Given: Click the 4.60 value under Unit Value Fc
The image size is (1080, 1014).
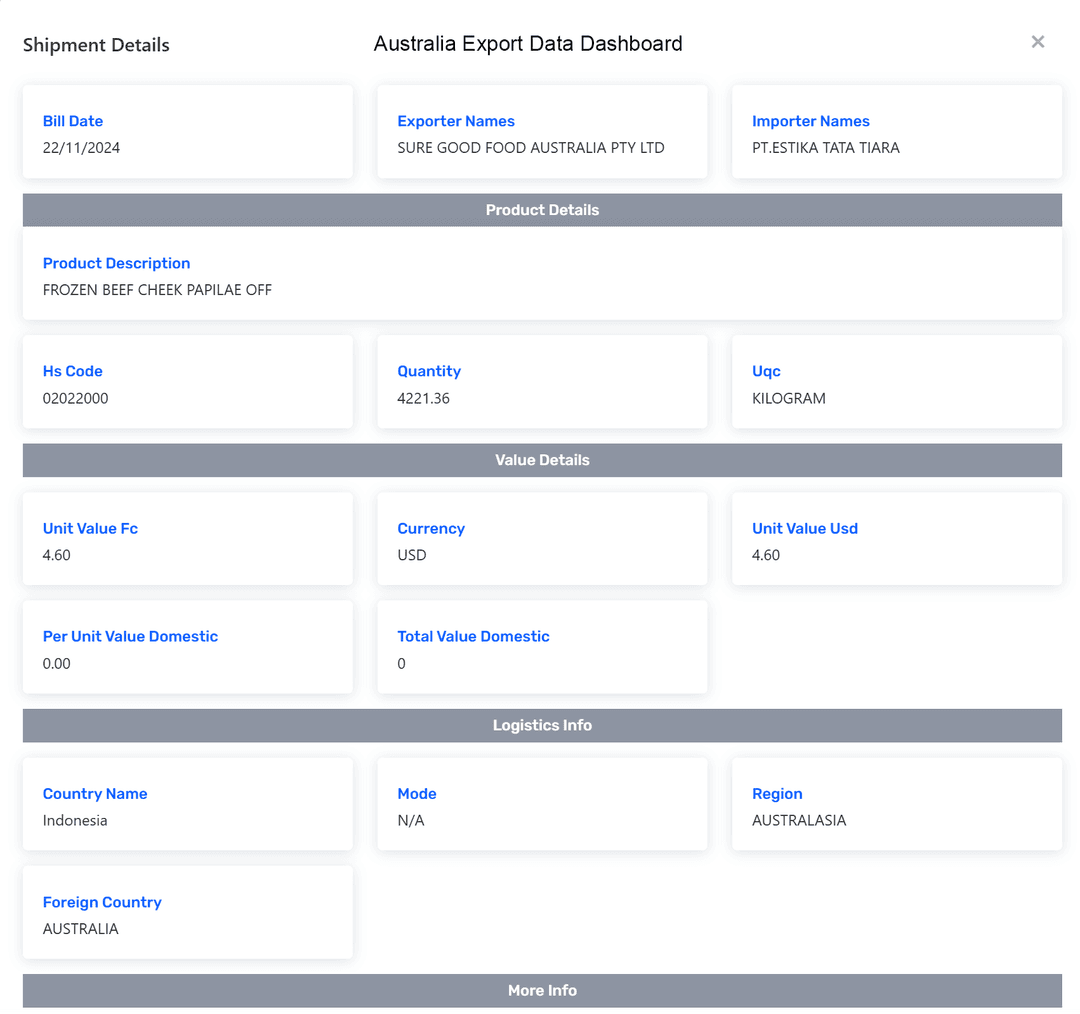Looking at the screenshot, I should coord(56,555).
